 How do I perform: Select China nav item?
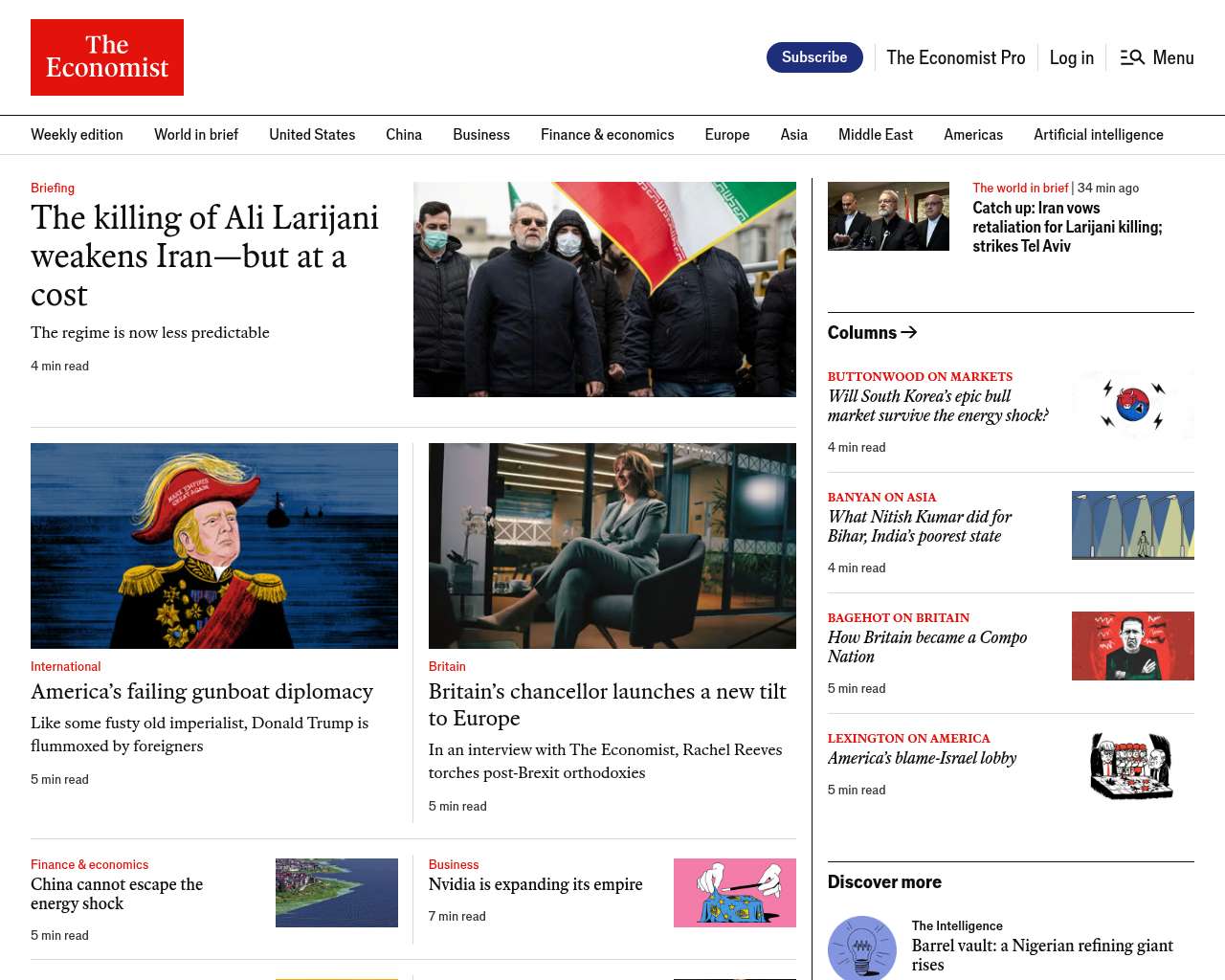point(404,135)
